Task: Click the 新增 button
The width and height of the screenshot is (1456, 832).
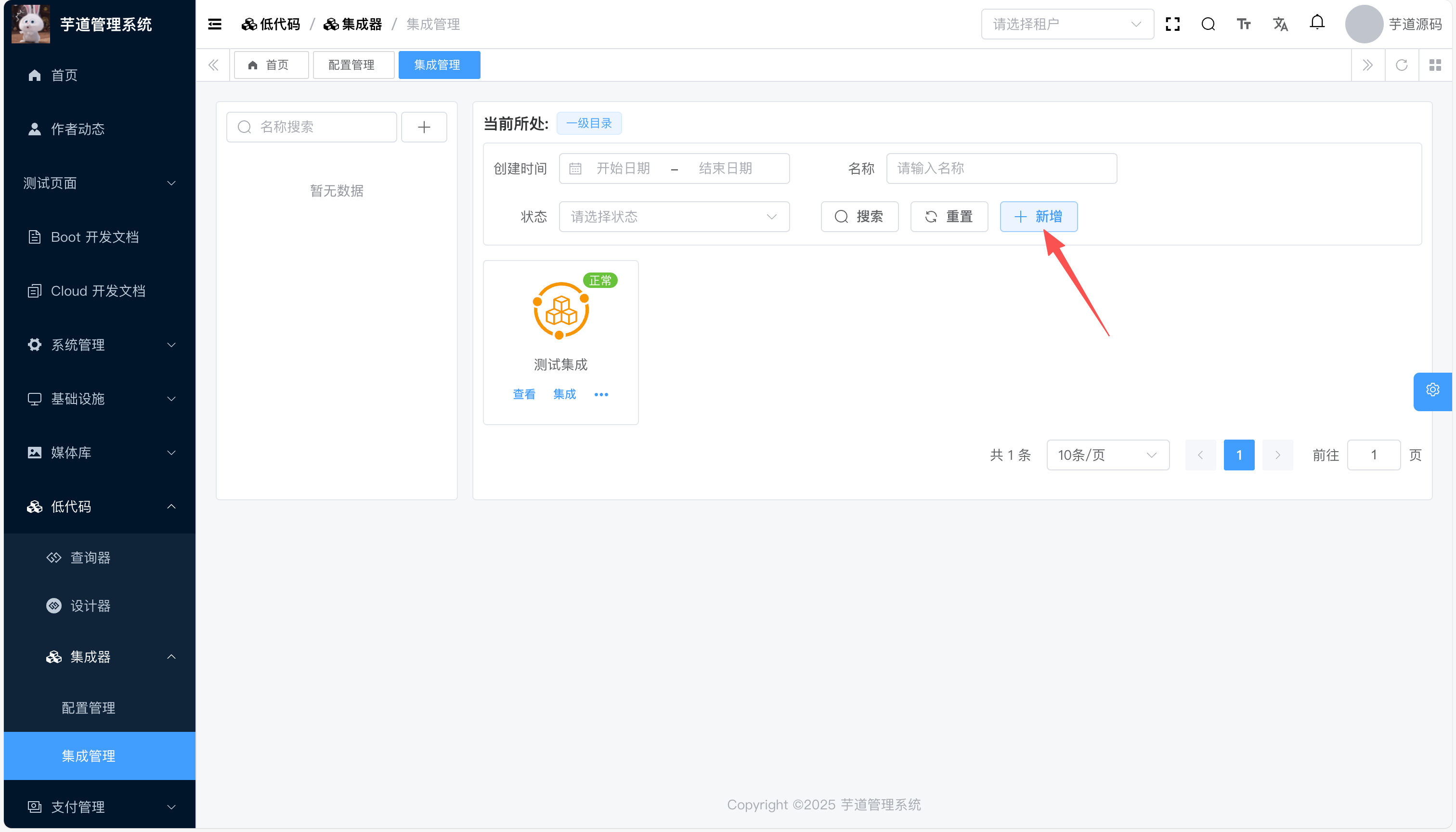Action: [x=1038, y=217]
